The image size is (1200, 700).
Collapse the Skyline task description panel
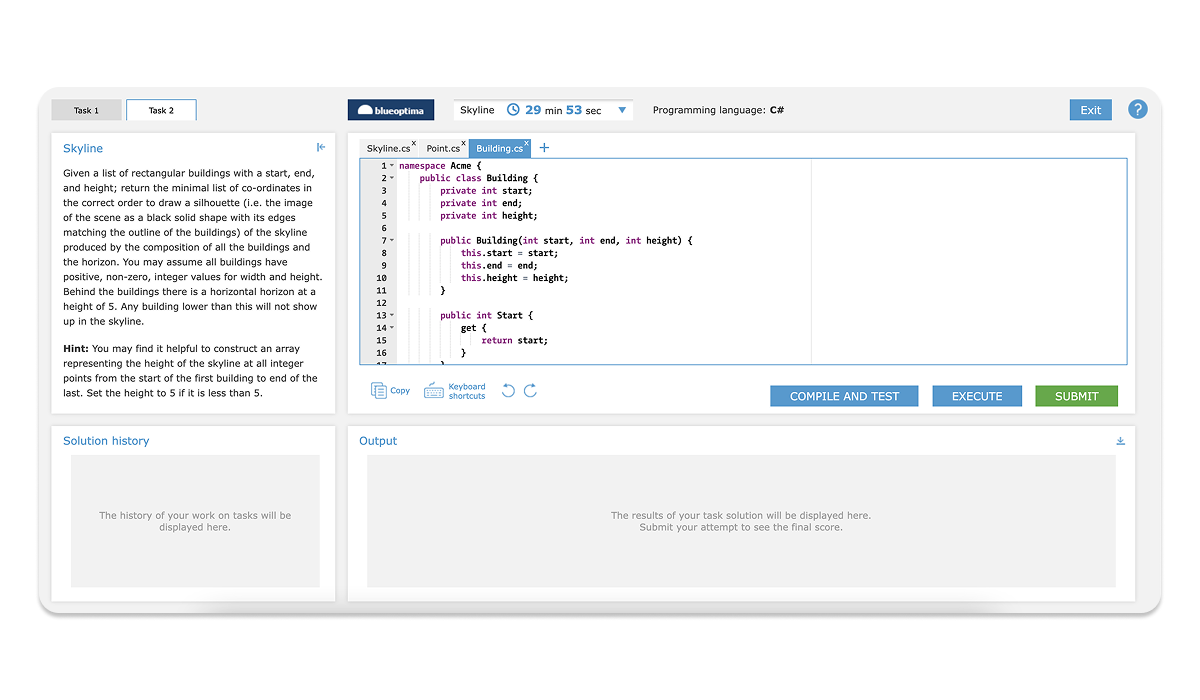tap(321, 148)
